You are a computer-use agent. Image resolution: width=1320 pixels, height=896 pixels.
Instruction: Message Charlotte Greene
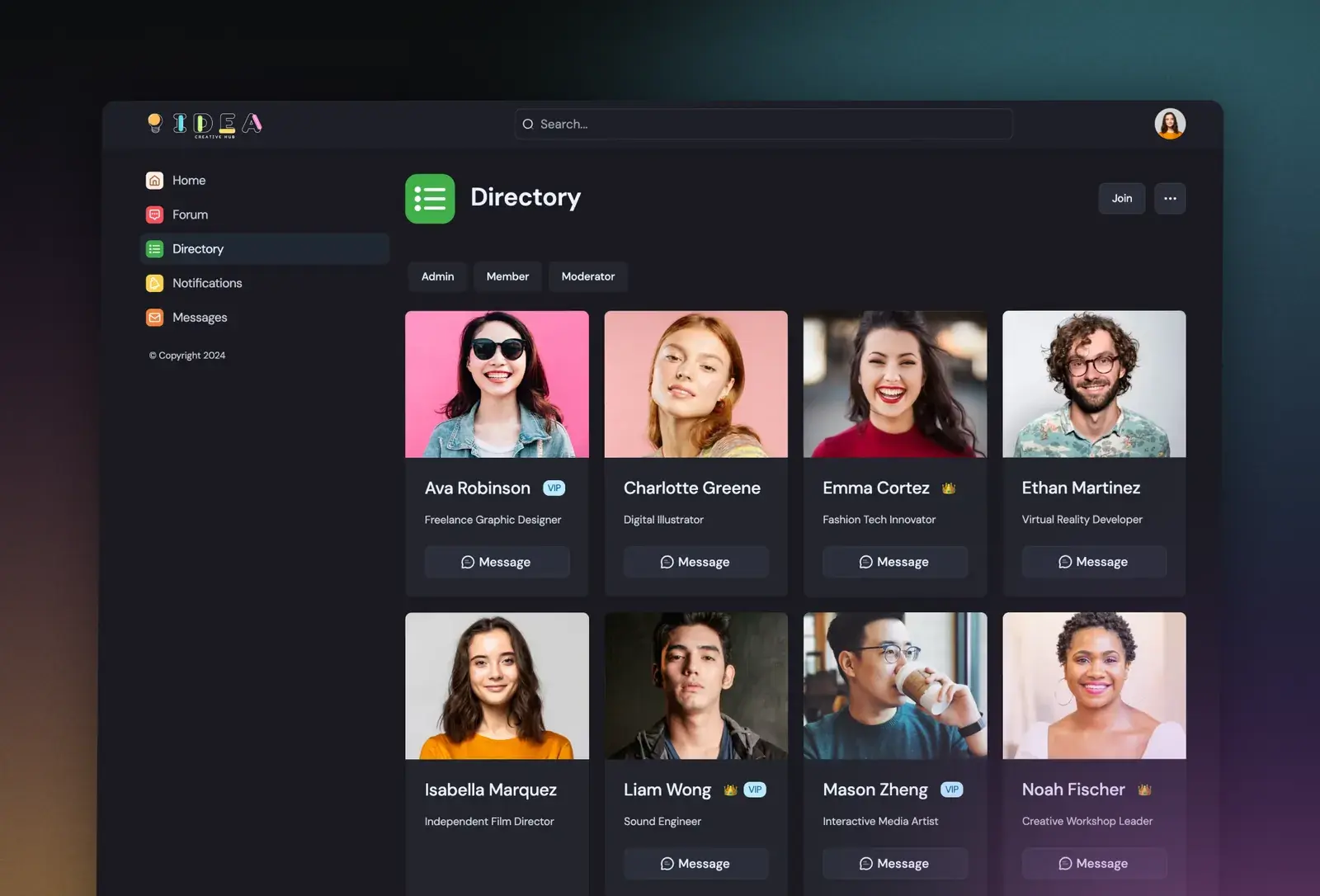click(x=695, y=562)
